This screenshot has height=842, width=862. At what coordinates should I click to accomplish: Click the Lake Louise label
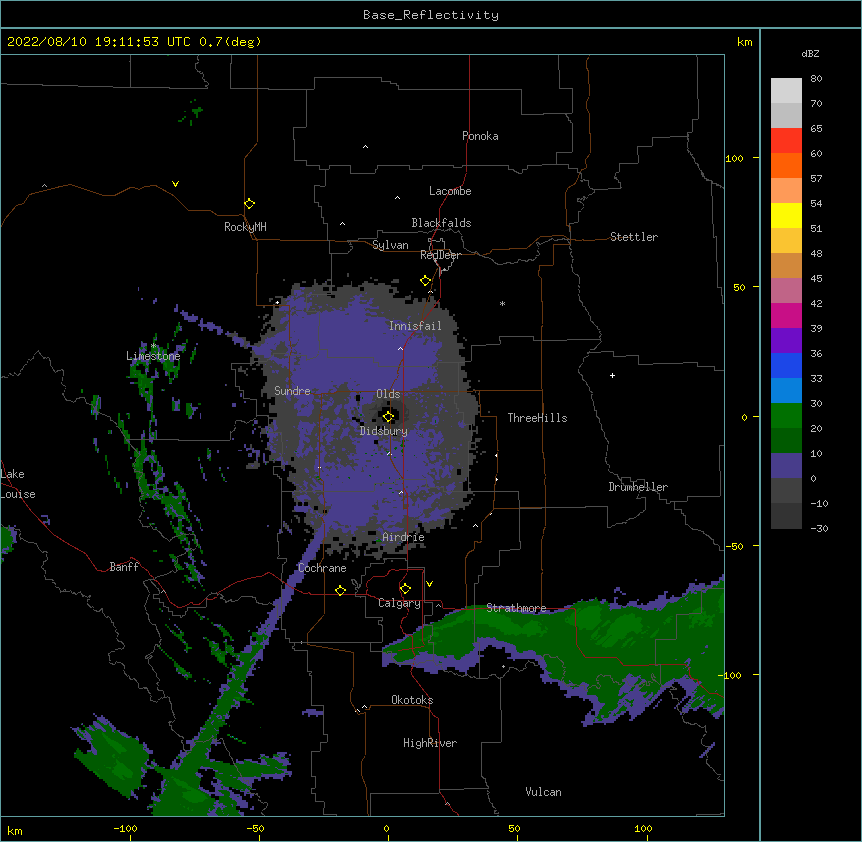18,484
